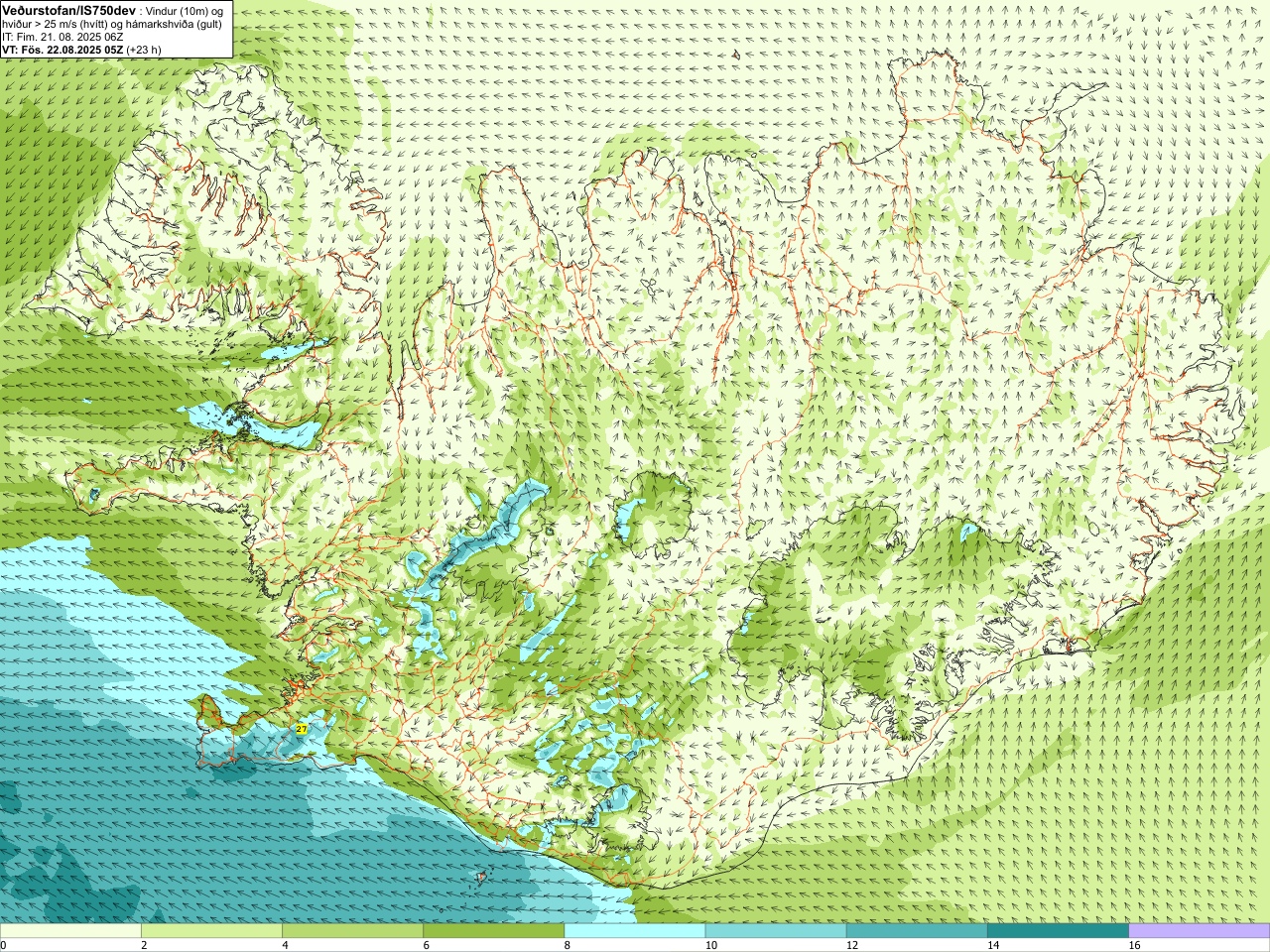
Task: Click the scale label '2'
Action: (145, 945)
